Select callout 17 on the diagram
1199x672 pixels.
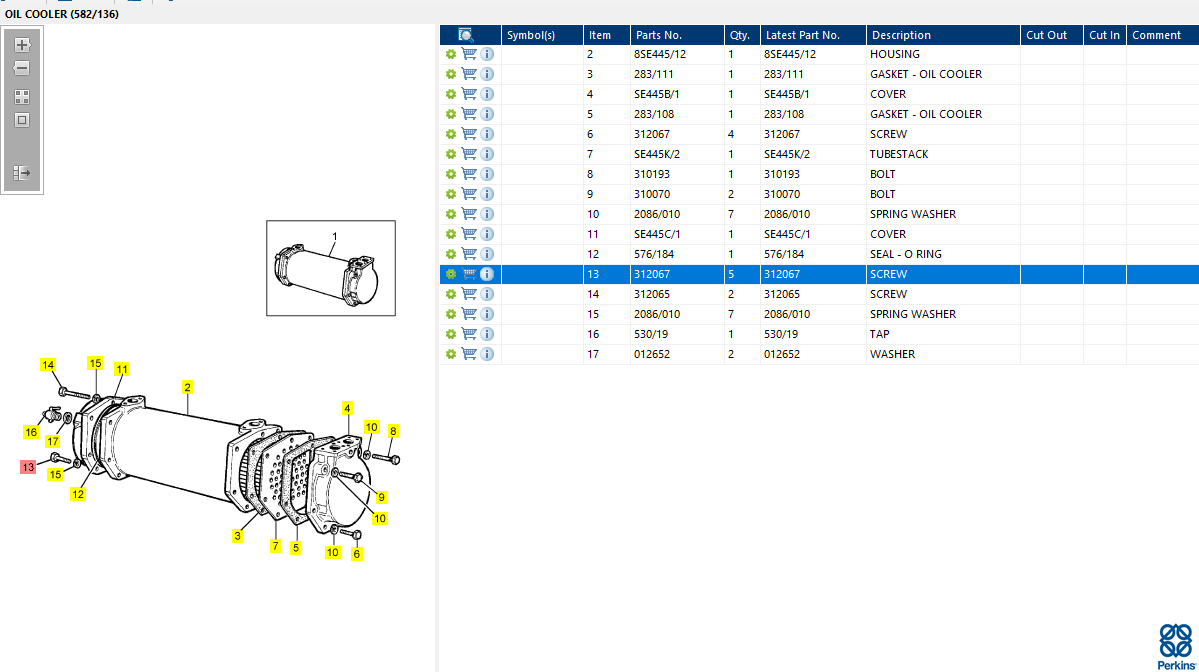53,441
